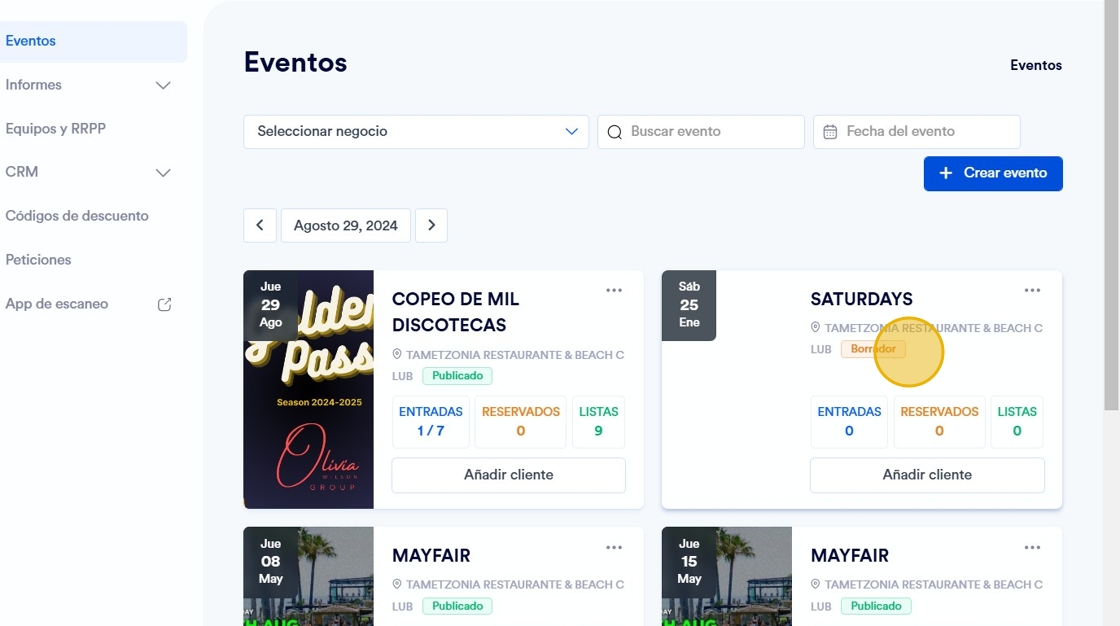The image size is (1120, 626).
Task: Open the SATURDAYS event title
Action: click(x=861, y=299)
